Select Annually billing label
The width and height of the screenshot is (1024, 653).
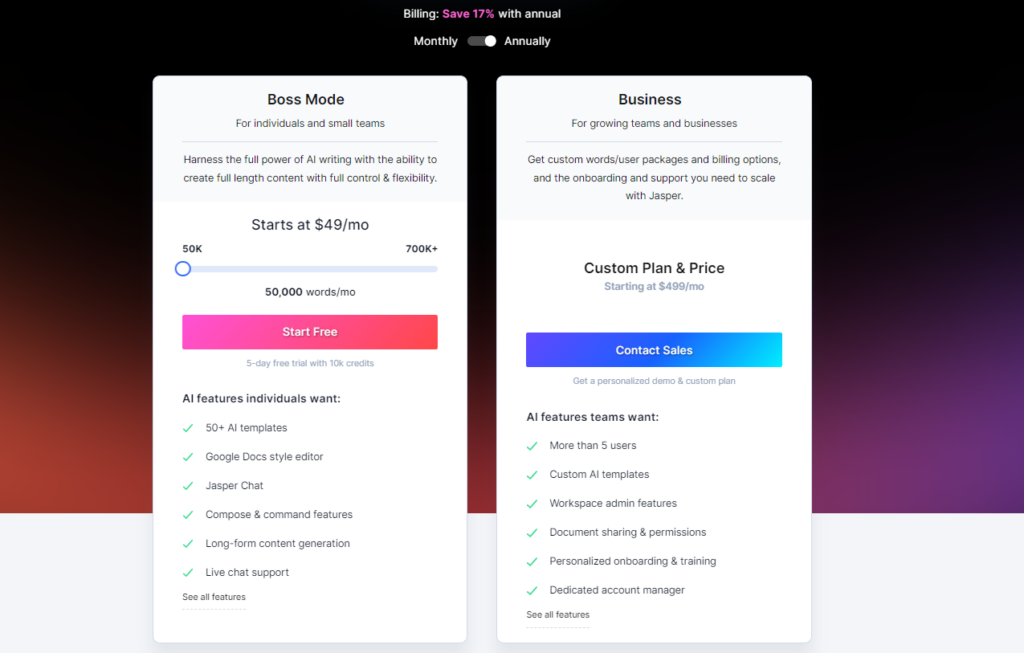coord(527,41)
